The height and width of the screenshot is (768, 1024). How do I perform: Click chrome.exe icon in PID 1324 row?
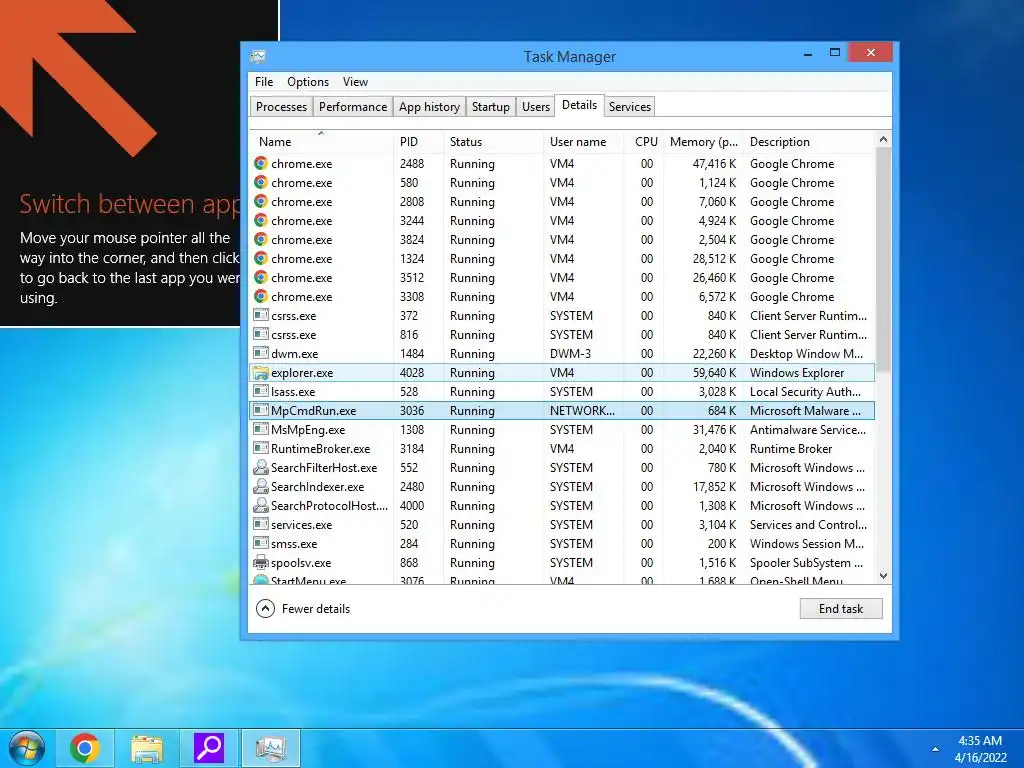point(261,258)
